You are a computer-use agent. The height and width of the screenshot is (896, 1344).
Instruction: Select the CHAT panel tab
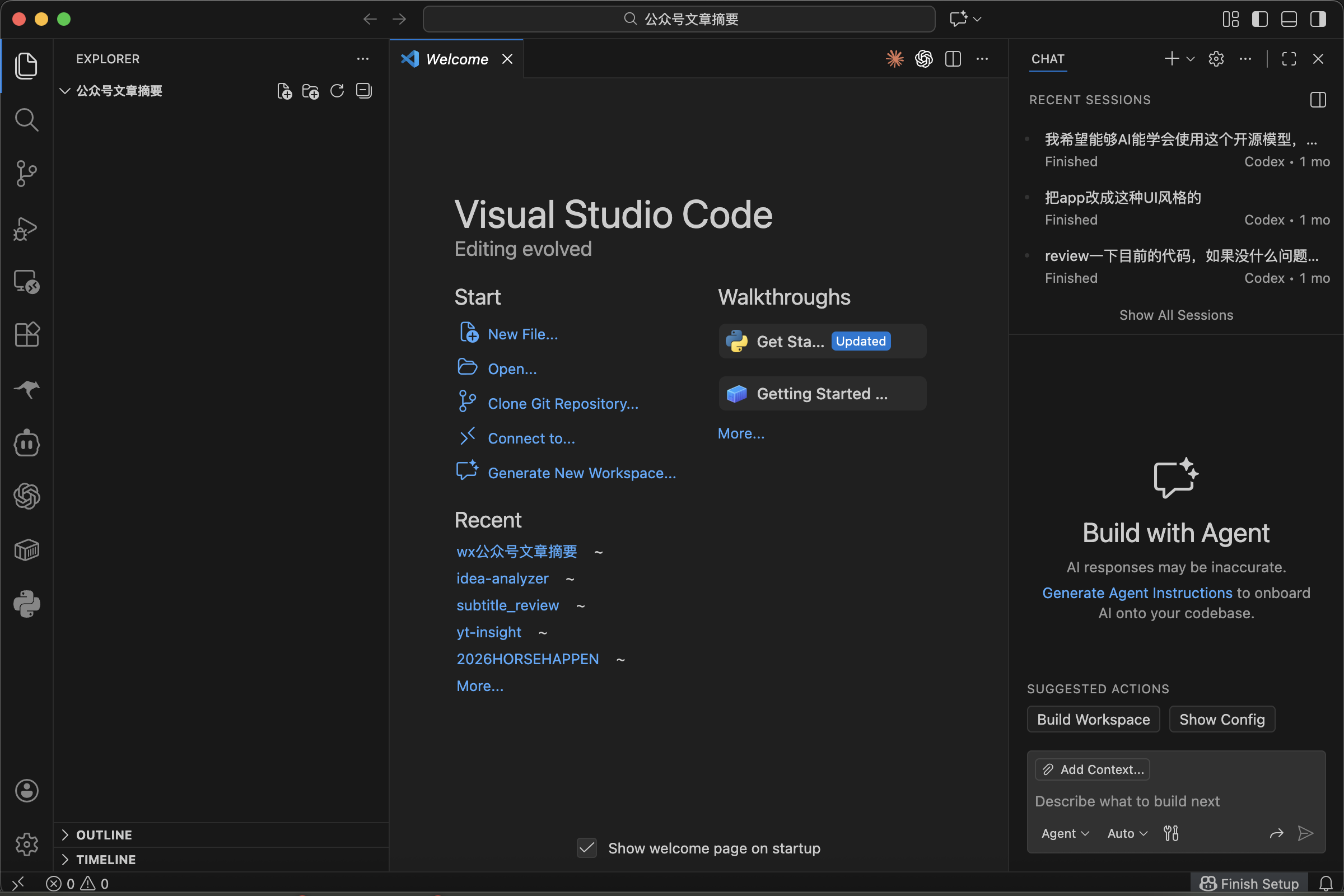(x=1048, y=59)
